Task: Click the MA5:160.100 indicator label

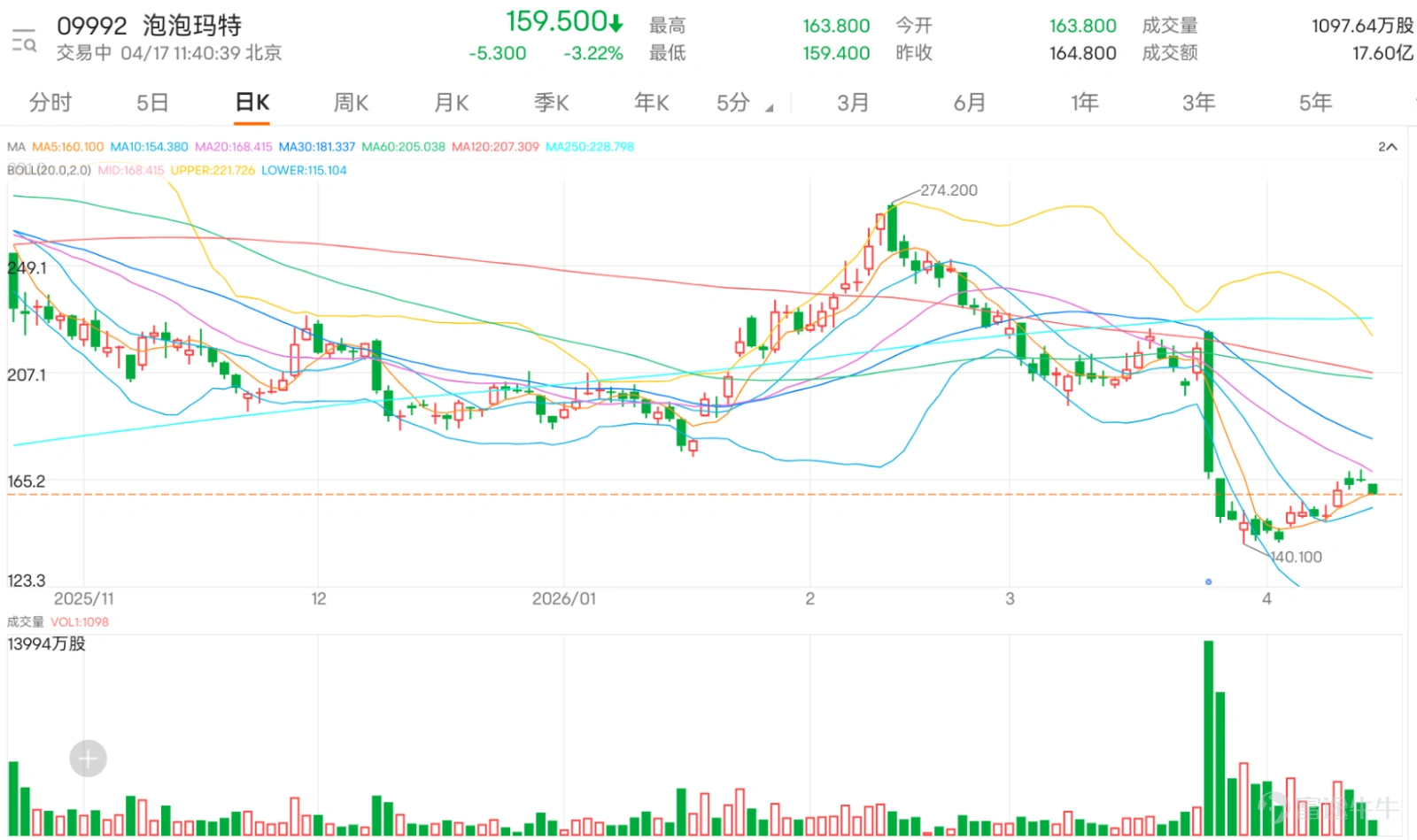Action: click(x=67, y=147)
